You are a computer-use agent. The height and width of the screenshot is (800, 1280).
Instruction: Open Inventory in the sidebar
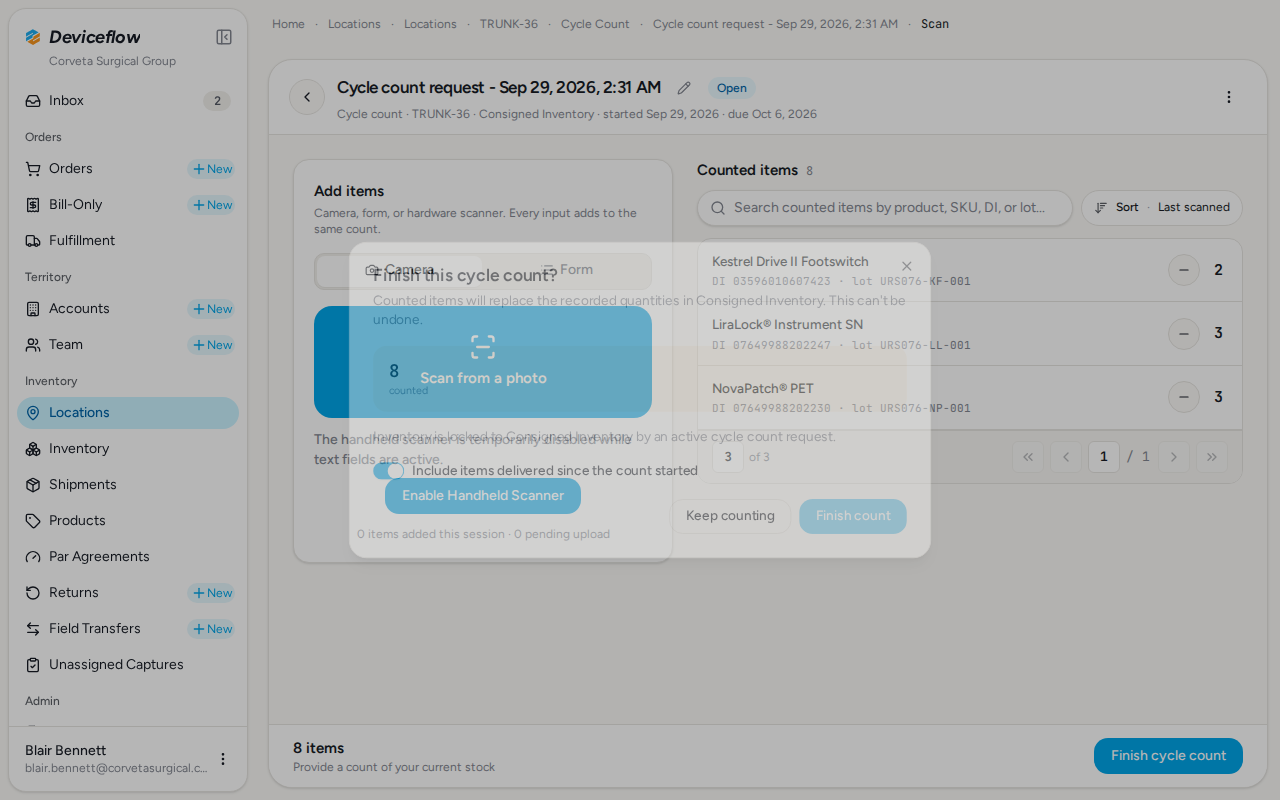[x=128, y=449]
